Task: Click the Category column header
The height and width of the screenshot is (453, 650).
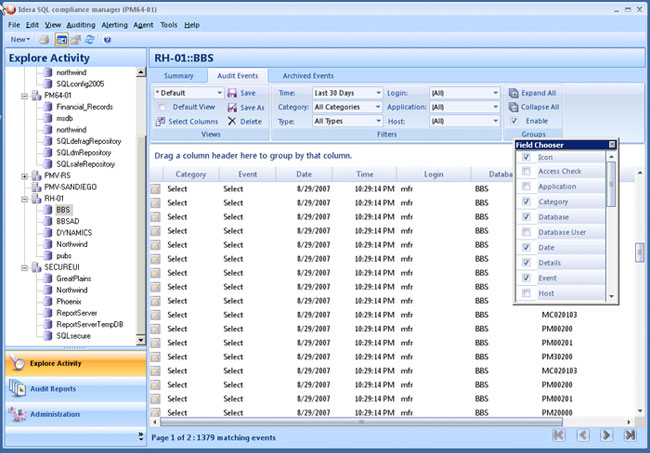Action: 191,174
